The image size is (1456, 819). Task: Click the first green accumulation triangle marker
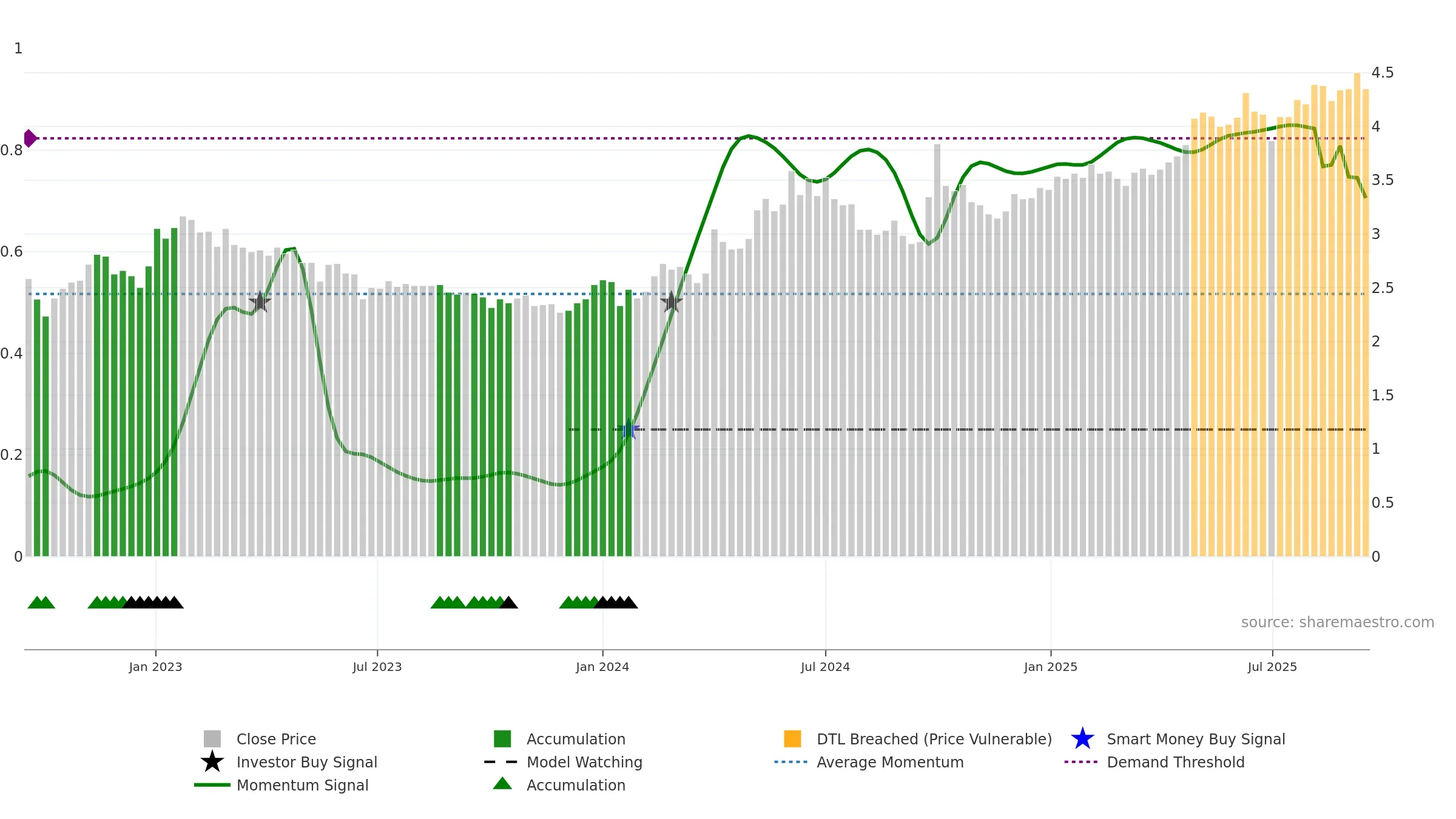coord(36,602)
